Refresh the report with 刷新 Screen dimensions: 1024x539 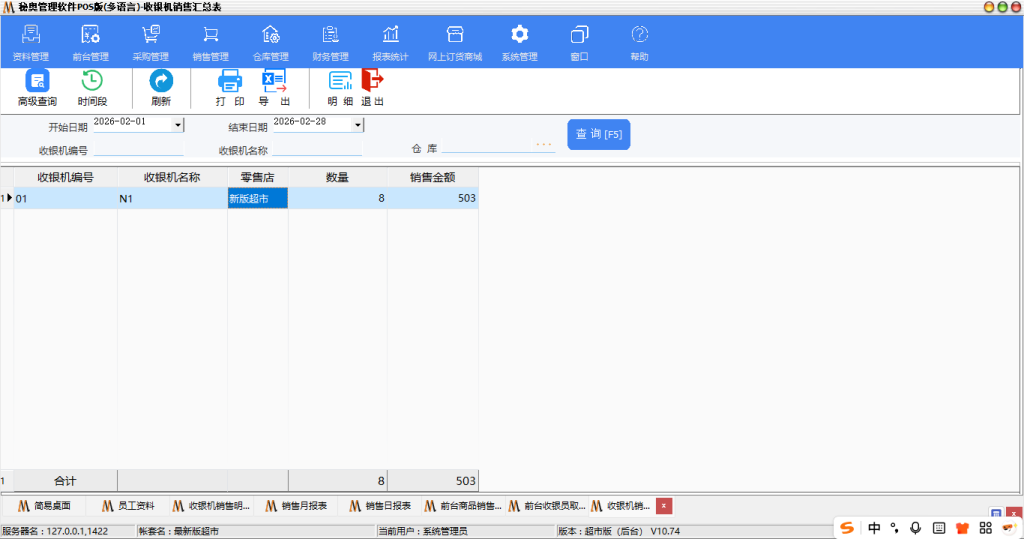coord(161,88)
